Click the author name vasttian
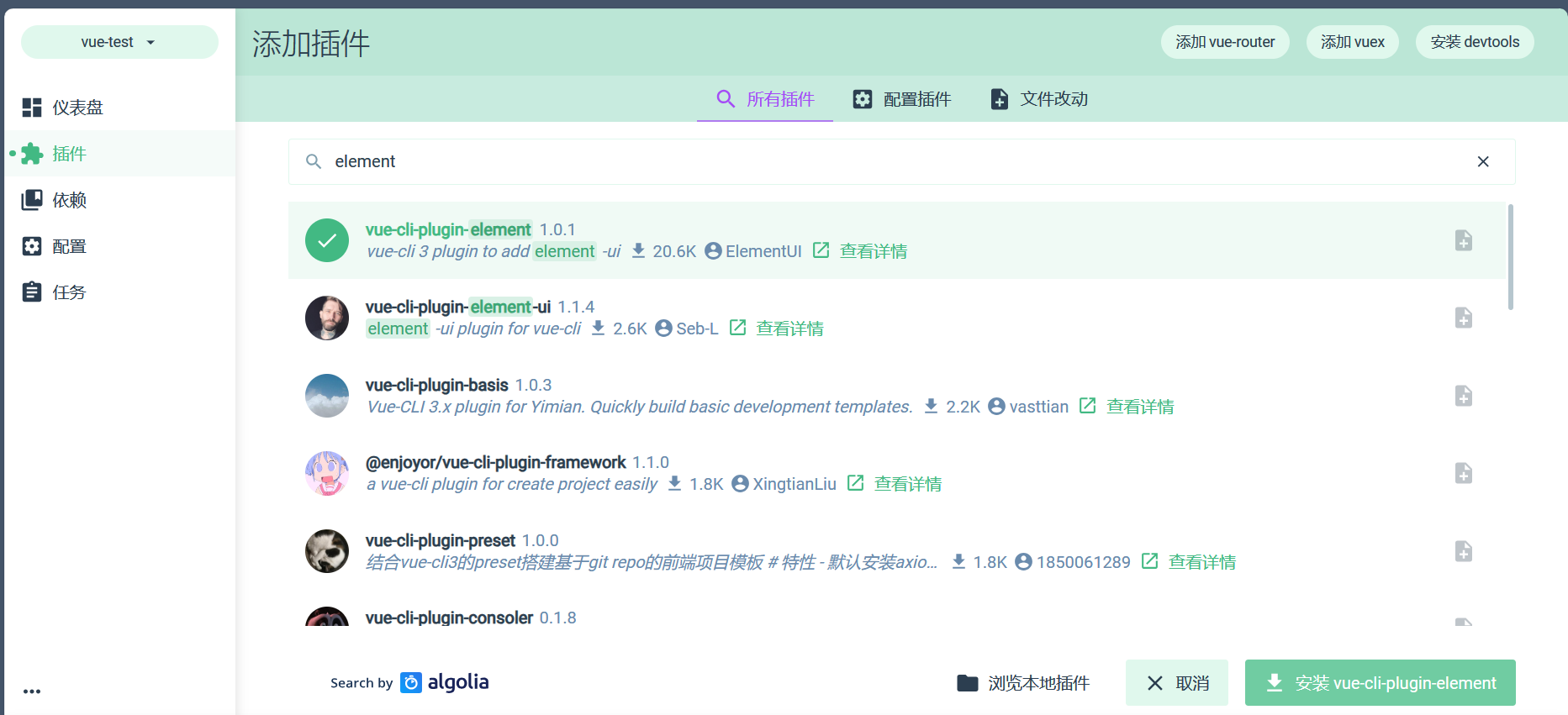This screenshot has height=715, width=1568. [x=1038, y=407]
